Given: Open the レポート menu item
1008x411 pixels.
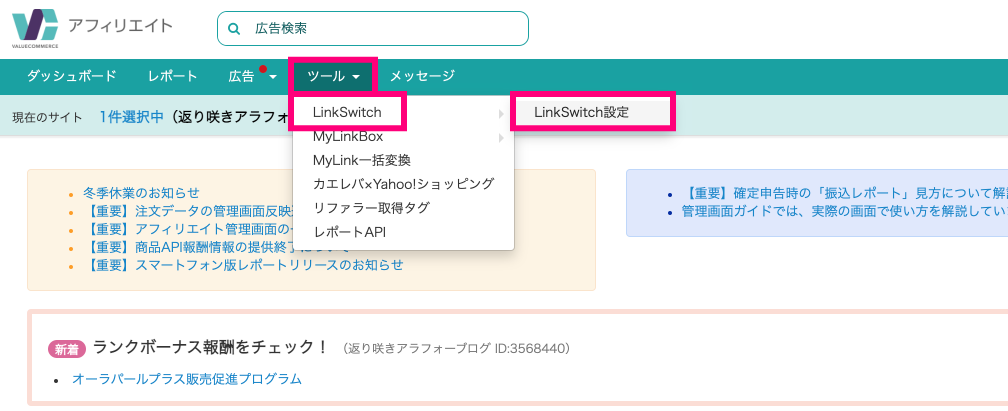Looking at the screenshot, I should click(x=172, y=77).
